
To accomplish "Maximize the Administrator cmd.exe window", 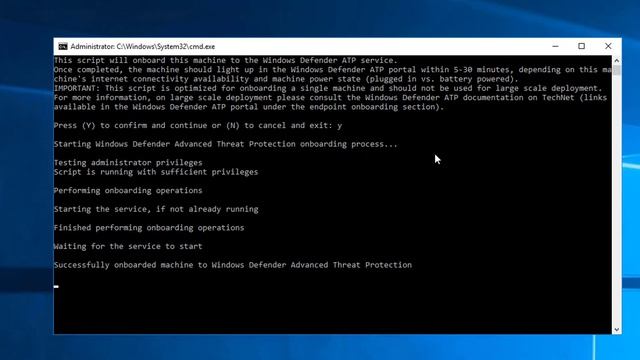I will 581,47.
